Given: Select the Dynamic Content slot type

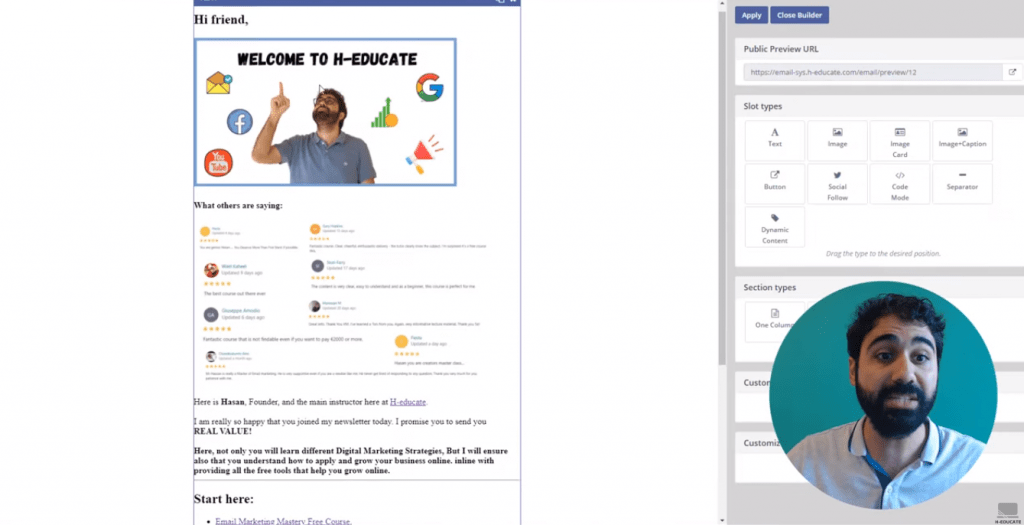Looking at the screenshot, I should [775, 227].
